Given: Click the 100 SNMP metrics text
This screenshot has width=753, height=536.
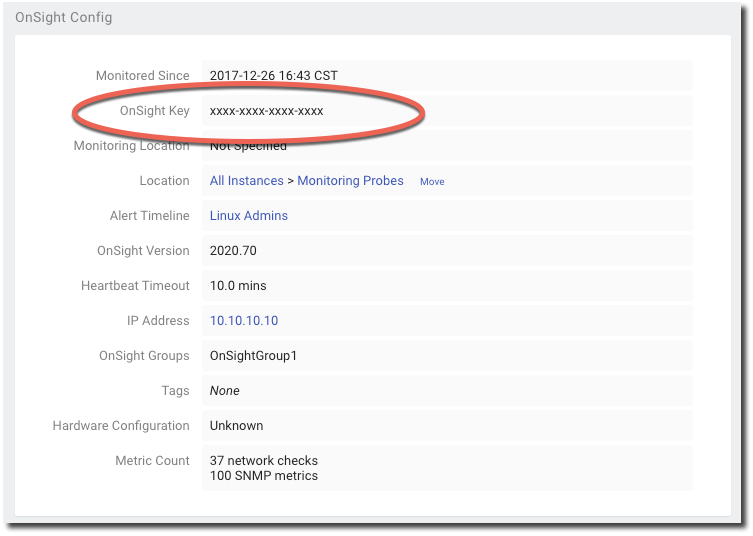Looking at the screenshot, I should [263, 476].
